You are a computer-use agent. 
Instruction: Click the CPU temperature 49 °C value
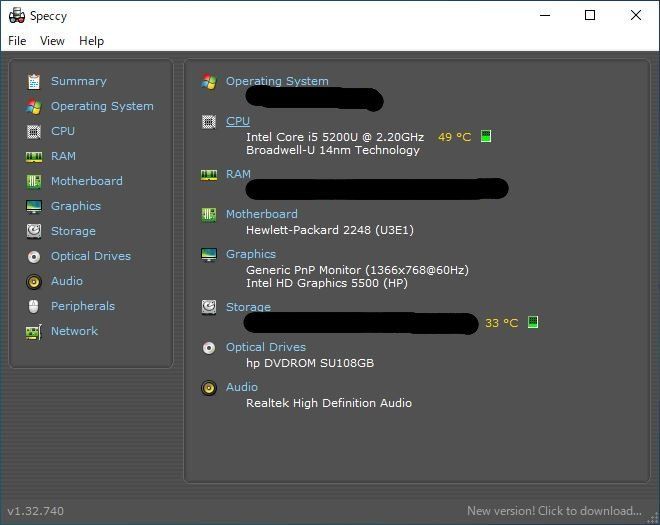click(455, 137)
